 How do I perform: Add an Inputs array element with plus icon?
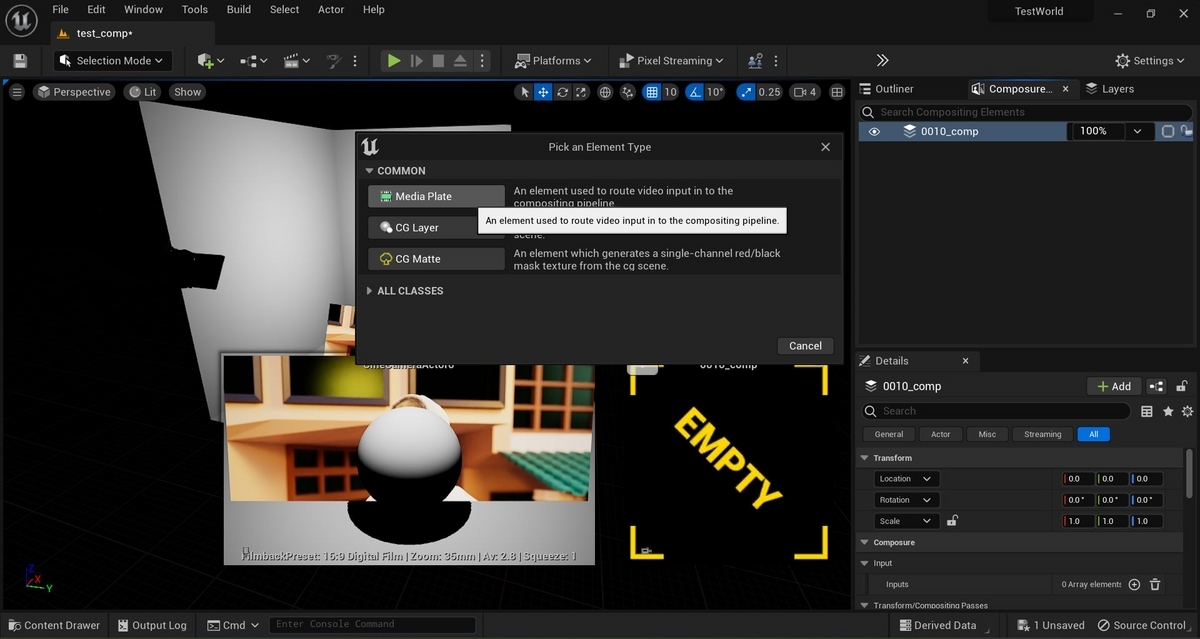pyautogui.click(x=1134, y=585)
